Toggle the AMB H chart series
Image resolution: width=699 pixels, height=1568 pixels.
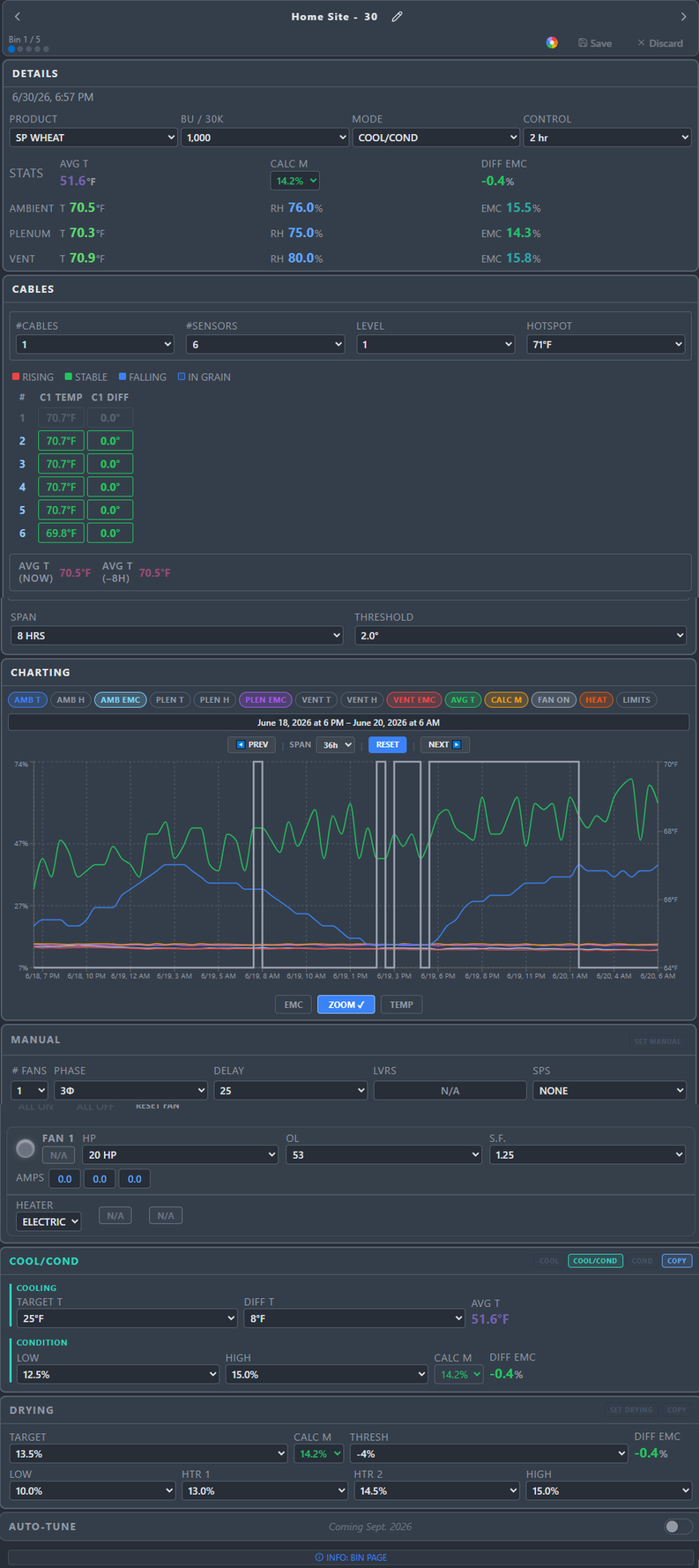tap(71, 699)
